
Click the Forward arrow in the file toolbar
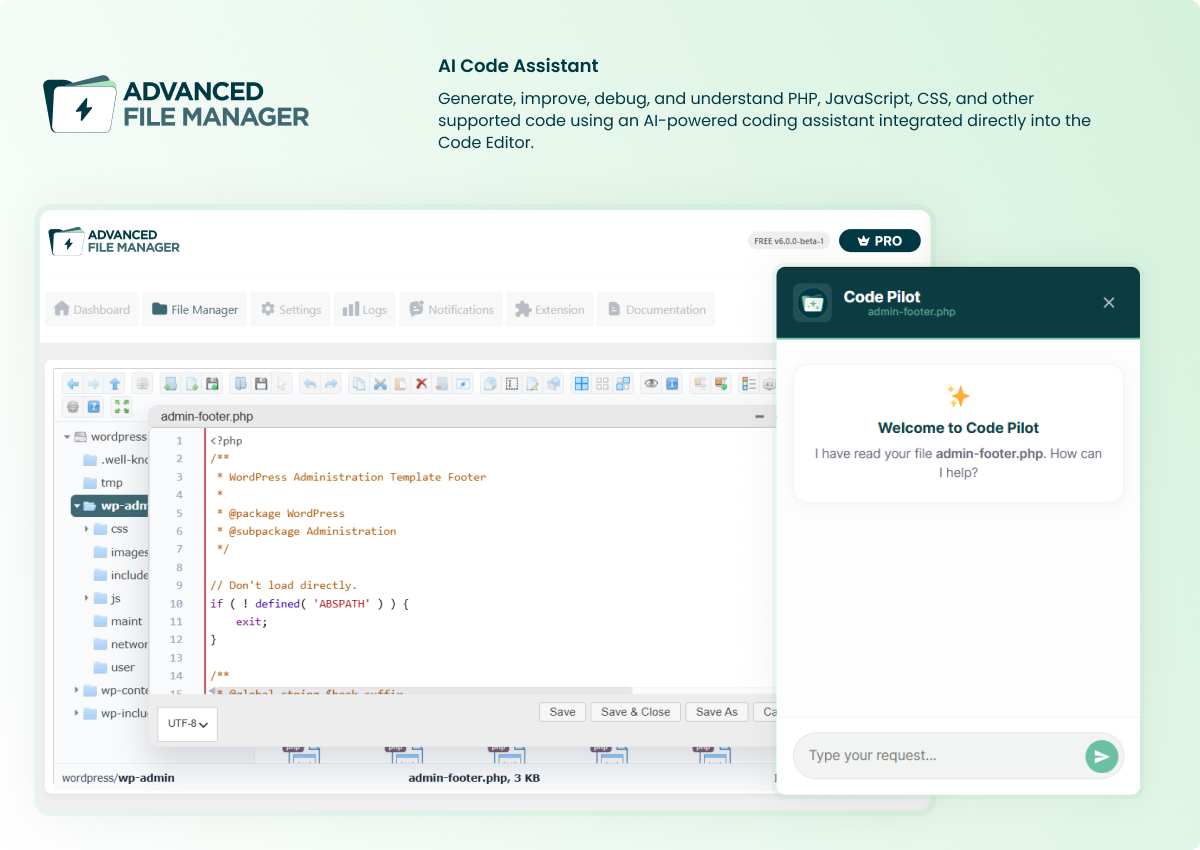[93, 383]
